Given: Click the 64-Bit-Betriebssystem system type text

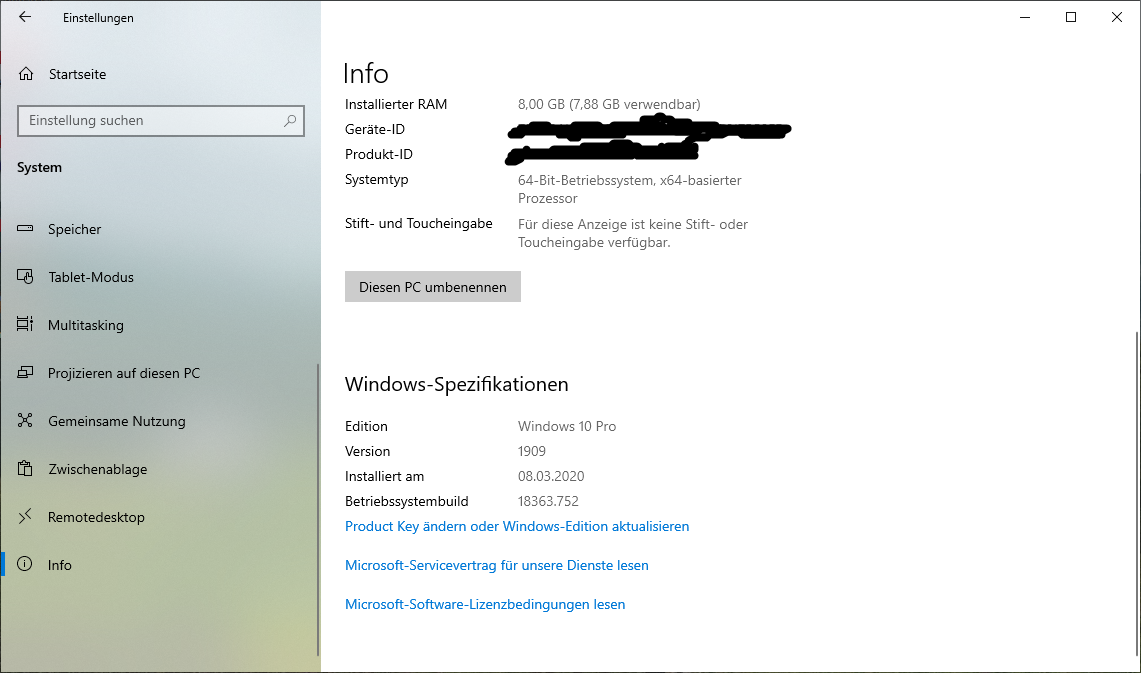Looking at the screenshot, I should point(629,189).
